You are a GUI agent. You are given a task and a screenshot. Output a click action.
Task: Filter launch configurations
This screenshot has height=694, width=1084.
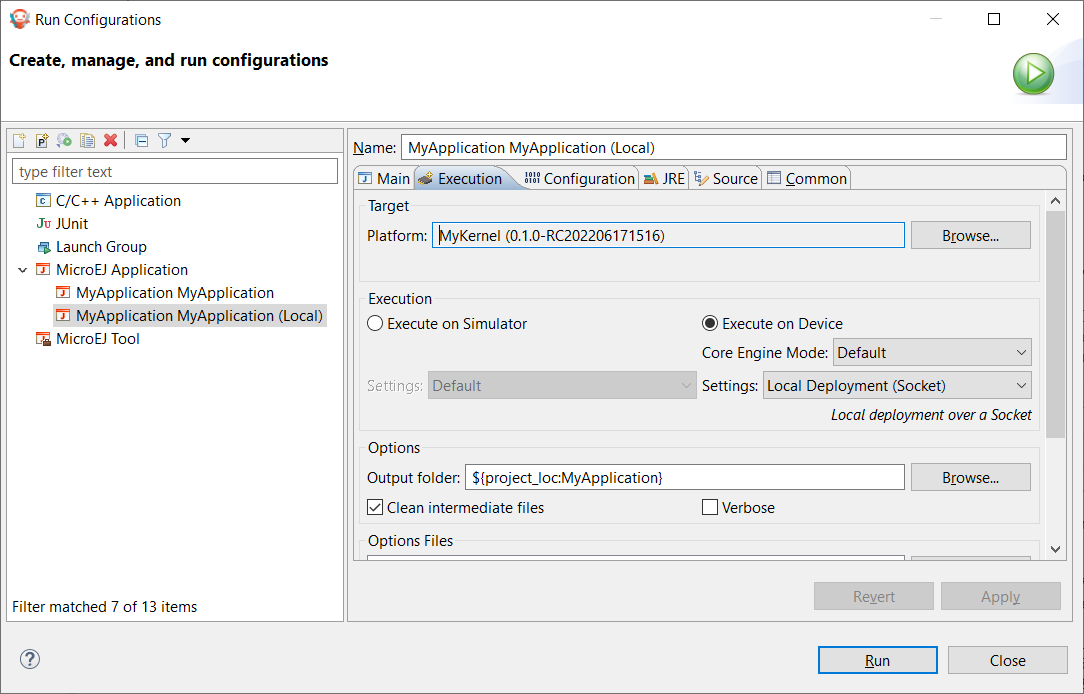tap(163, 140)
